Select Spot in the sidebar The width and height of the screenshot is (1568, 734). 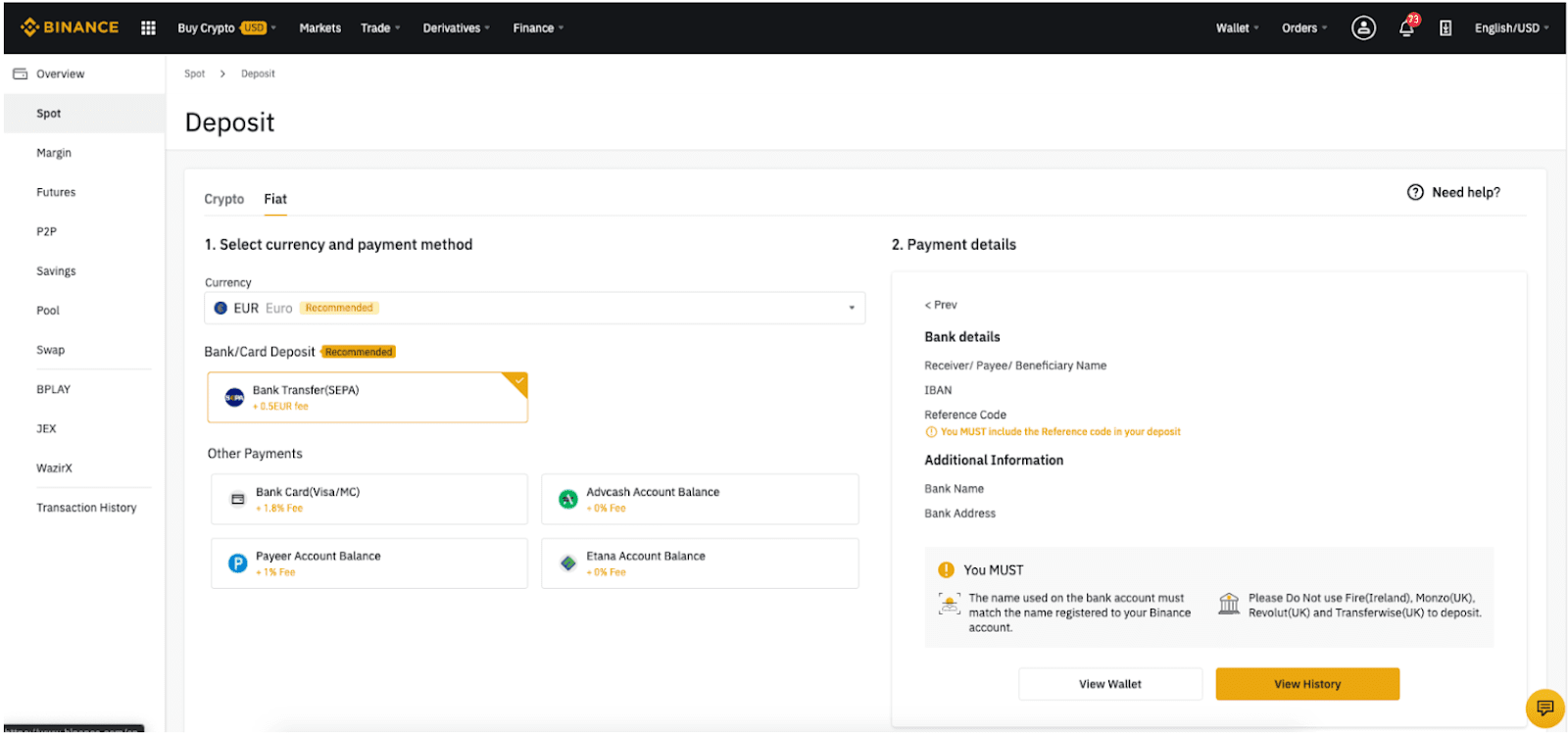(84, 114)
